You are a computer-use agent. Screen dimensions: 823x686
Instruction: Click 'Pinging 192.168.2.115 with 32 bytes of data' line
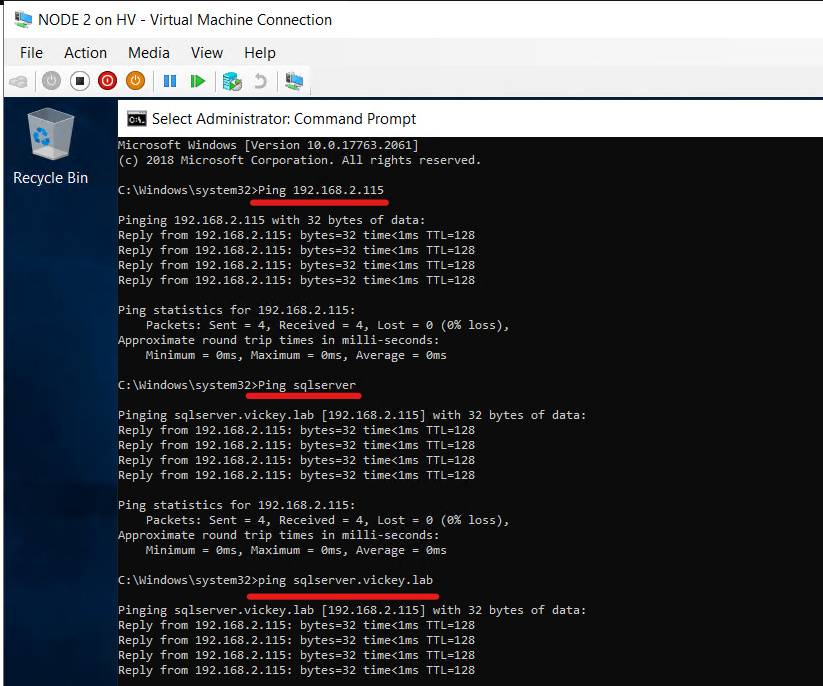coord(271,220)
